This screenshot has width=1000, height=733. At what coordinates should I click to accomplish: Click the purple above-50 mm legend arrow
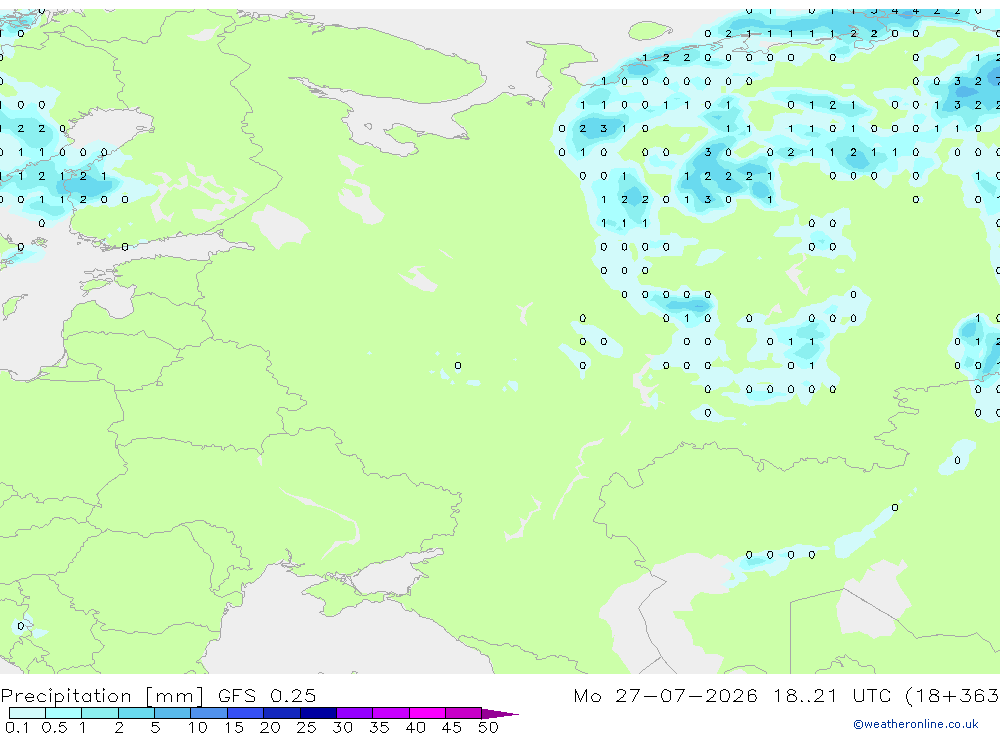pos(500,713)
